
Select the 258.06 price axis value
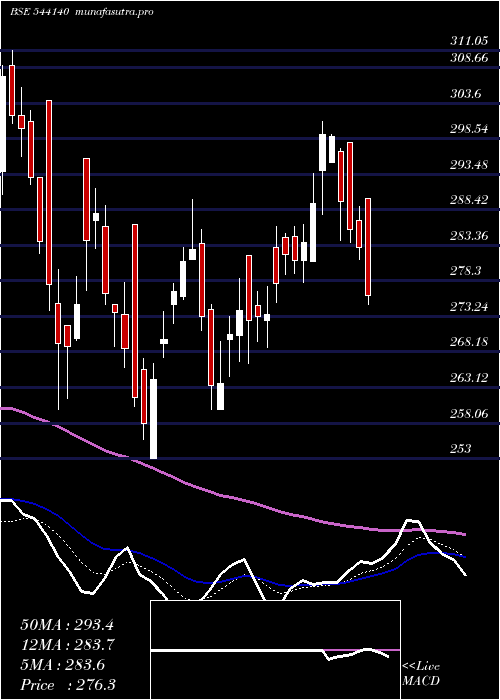coord(469,414)
